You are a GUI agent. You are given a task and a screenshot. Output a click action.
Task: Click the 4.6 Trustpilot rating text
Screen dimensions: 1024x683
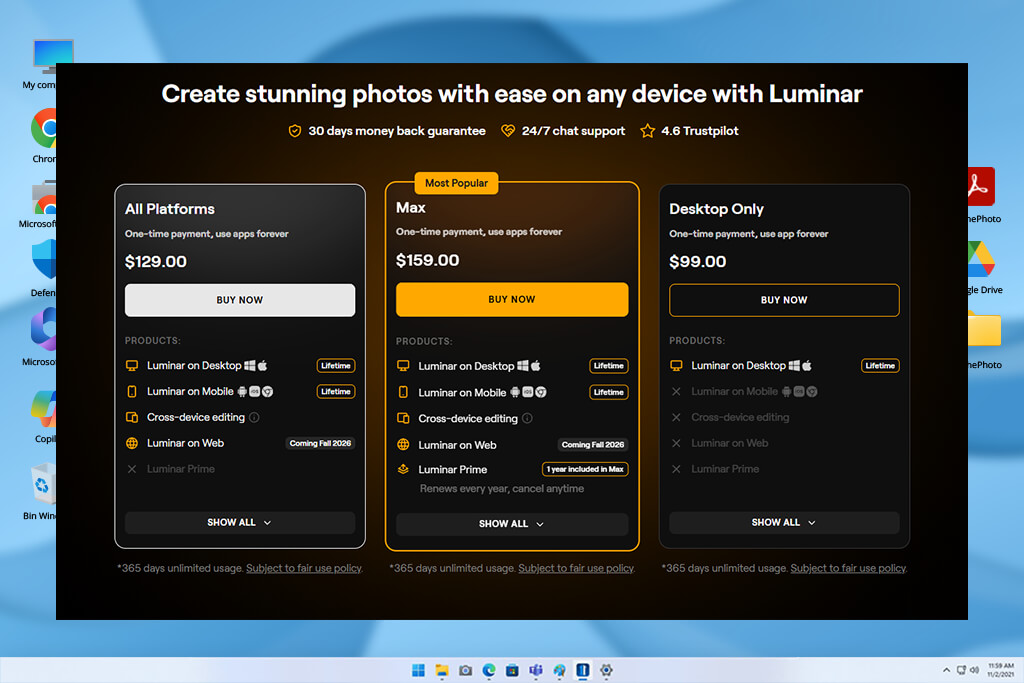699,131
